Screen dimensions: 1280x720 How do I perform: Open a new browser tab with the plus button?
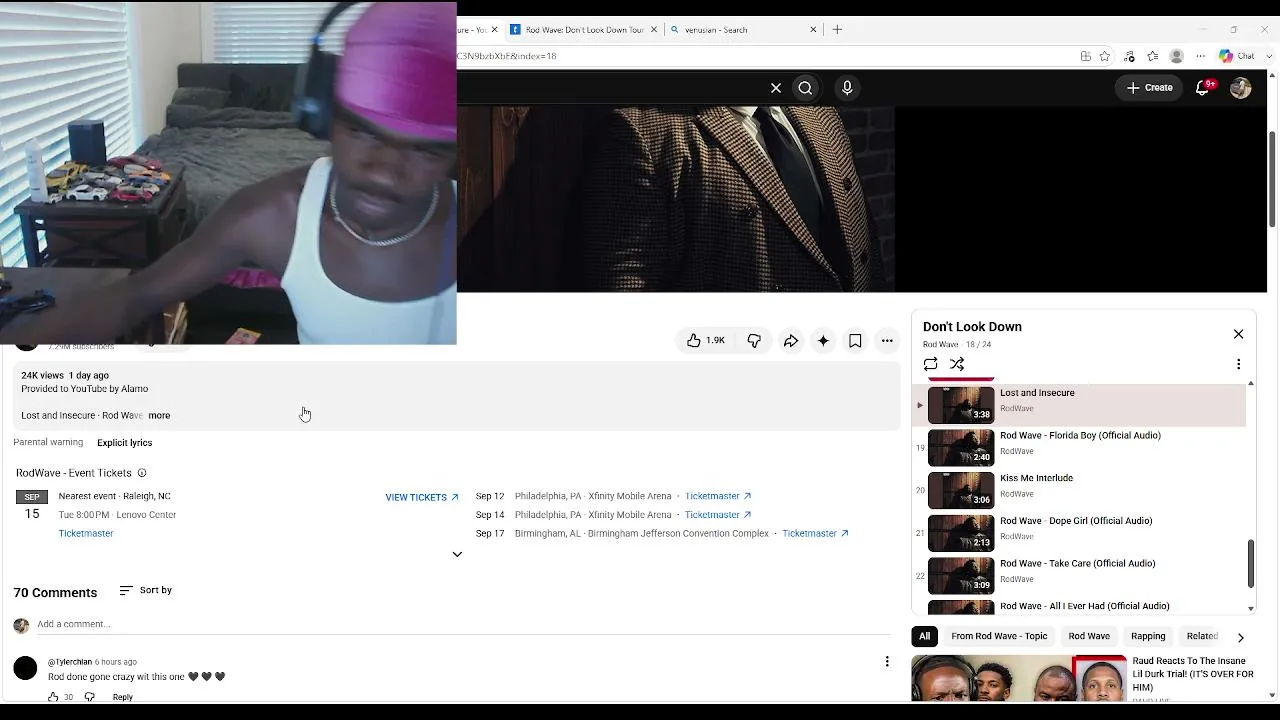[x=837, y=30]
